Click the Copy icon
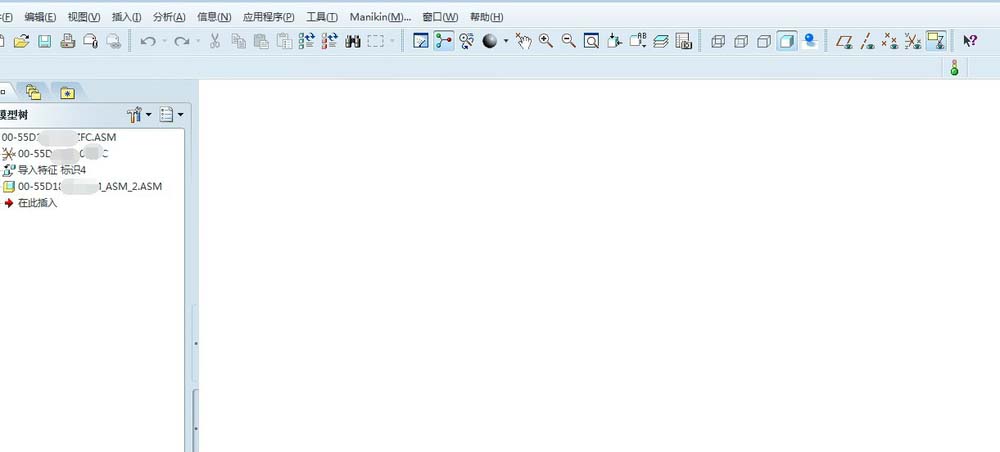 239,41
